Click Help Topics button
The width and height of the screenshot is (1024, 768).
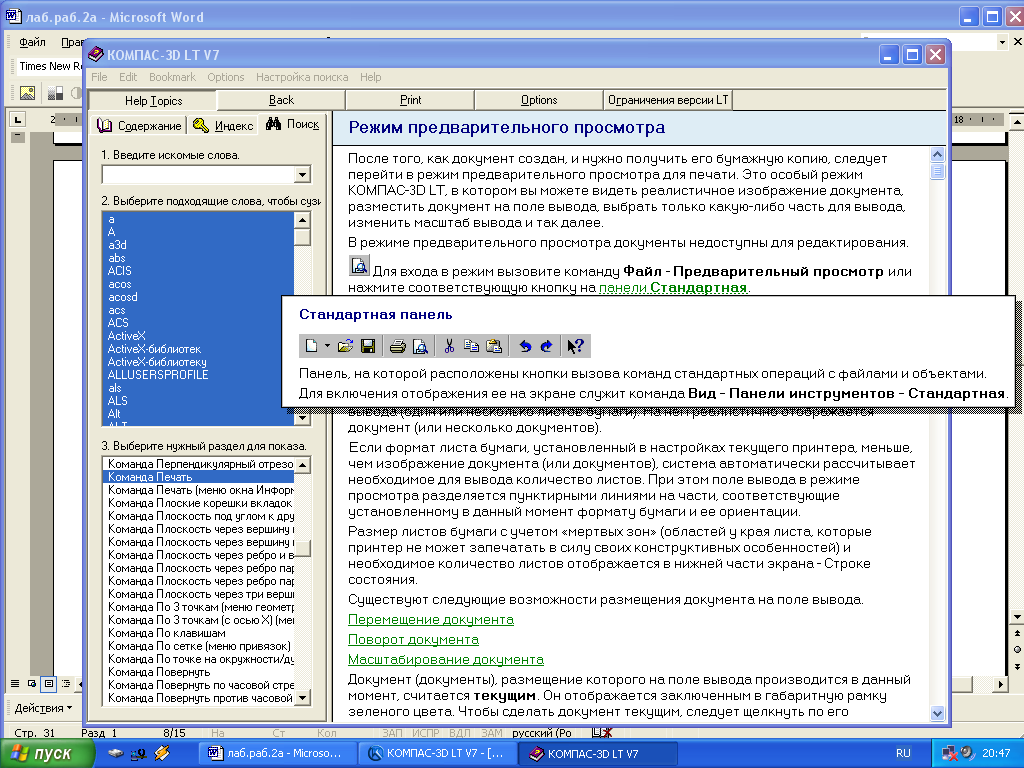pos(153,101)
